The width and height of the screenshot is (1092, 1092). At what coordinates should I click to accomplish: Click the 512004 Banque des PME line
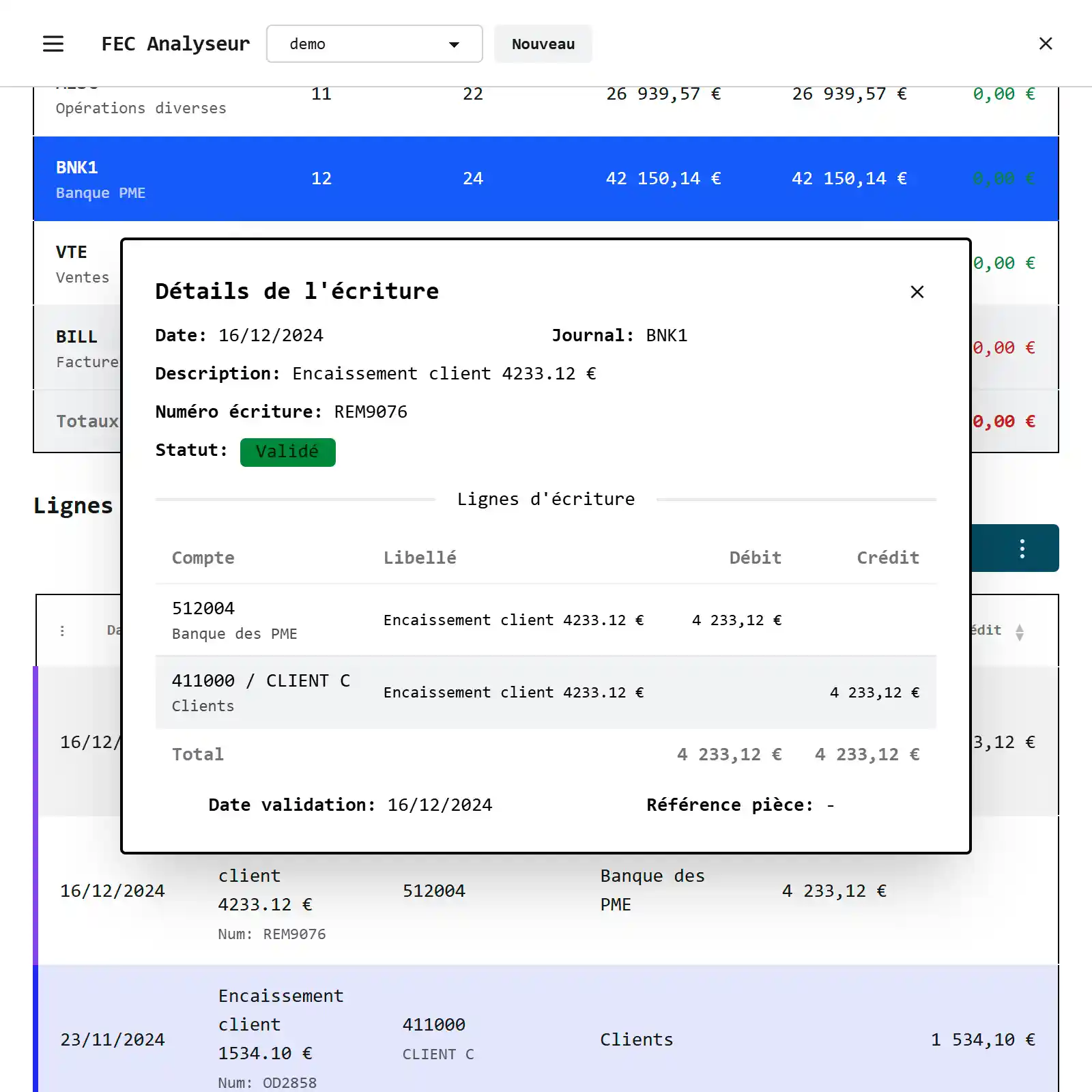pyautogui.click(x=545, y=620)
